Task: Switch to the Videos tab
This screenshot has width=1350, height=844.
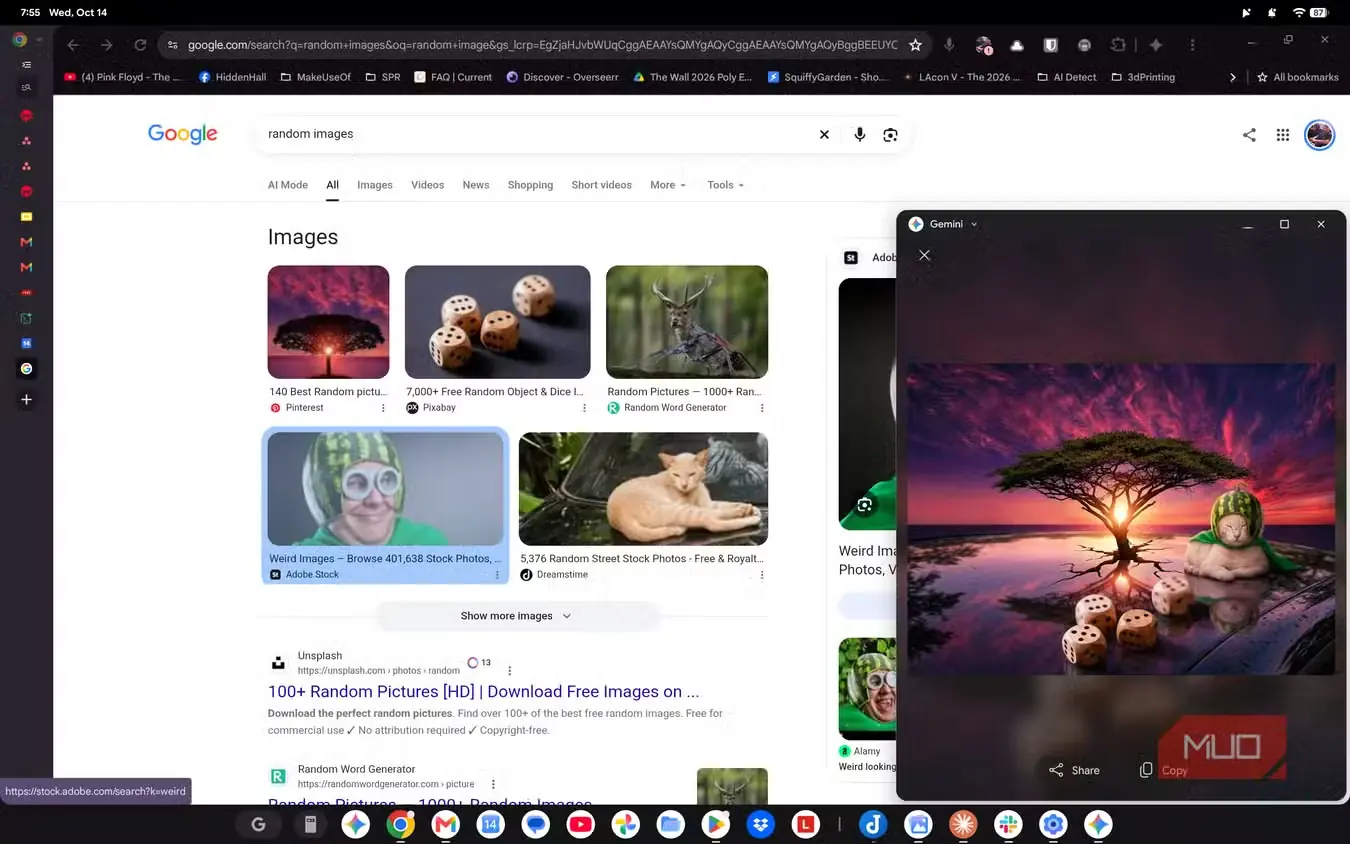Action: (x=427, y=185)
